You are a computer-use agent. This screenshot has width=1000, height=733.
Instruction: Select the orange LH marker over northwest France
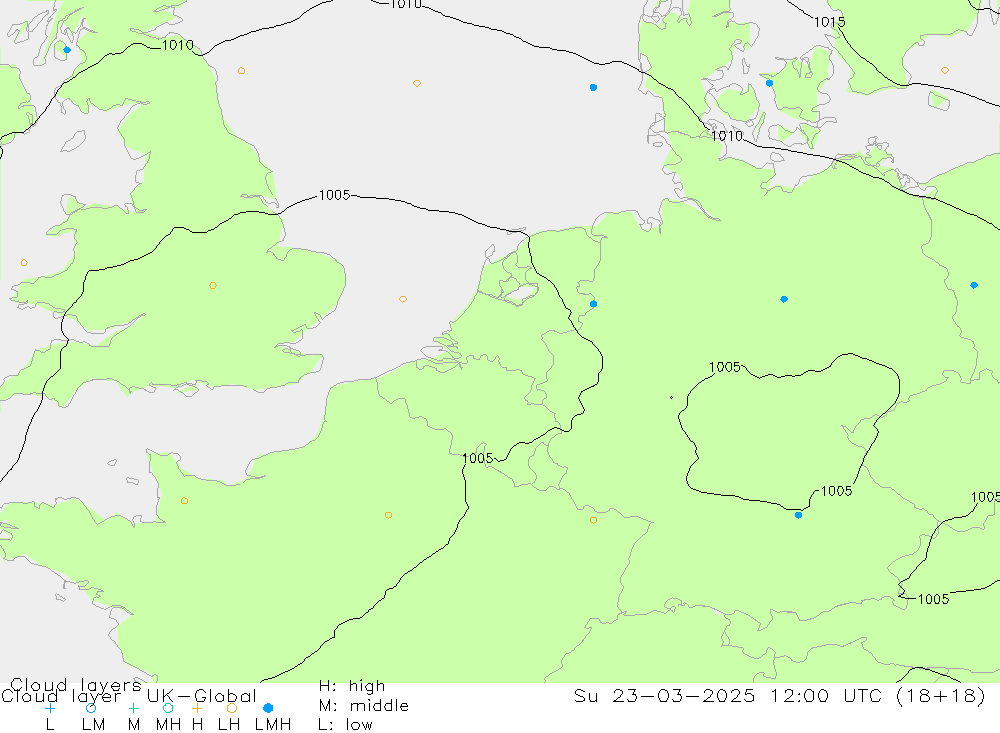tap(184, 501)
